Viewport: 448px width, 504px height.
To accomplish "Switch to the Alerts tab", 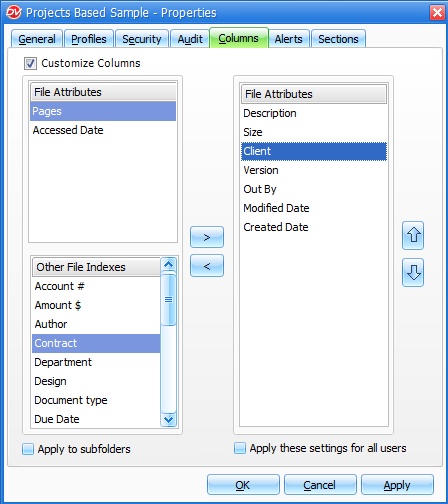I will [x=289, y=39].
